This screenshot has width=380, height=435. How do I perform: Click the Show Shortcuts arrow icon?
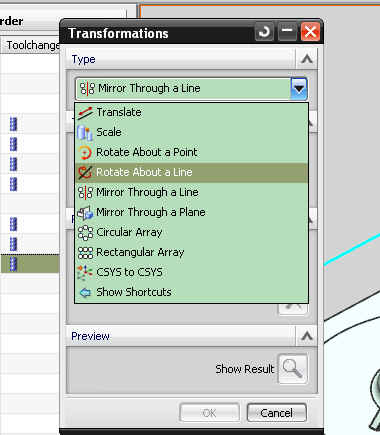(x=85, y=293)
